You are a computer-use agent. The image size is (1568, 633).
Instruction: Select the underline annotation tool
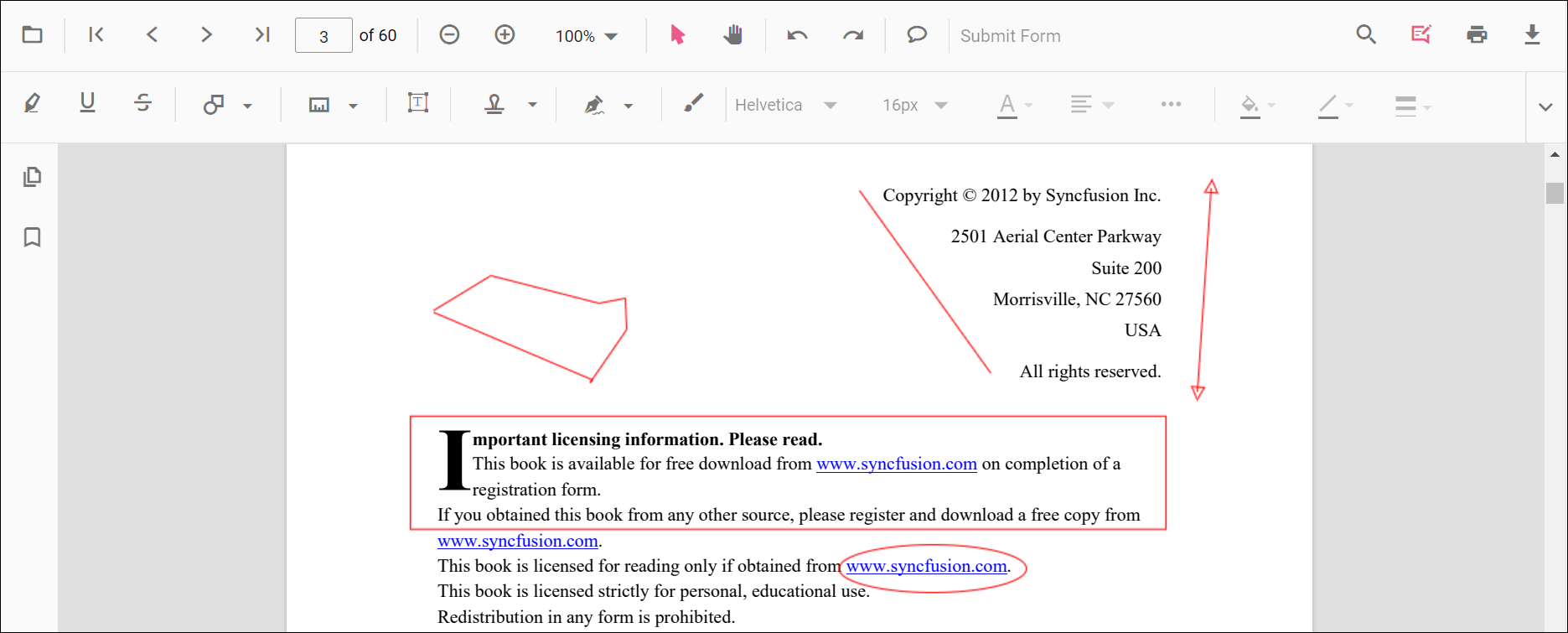(x=87, y=103)
